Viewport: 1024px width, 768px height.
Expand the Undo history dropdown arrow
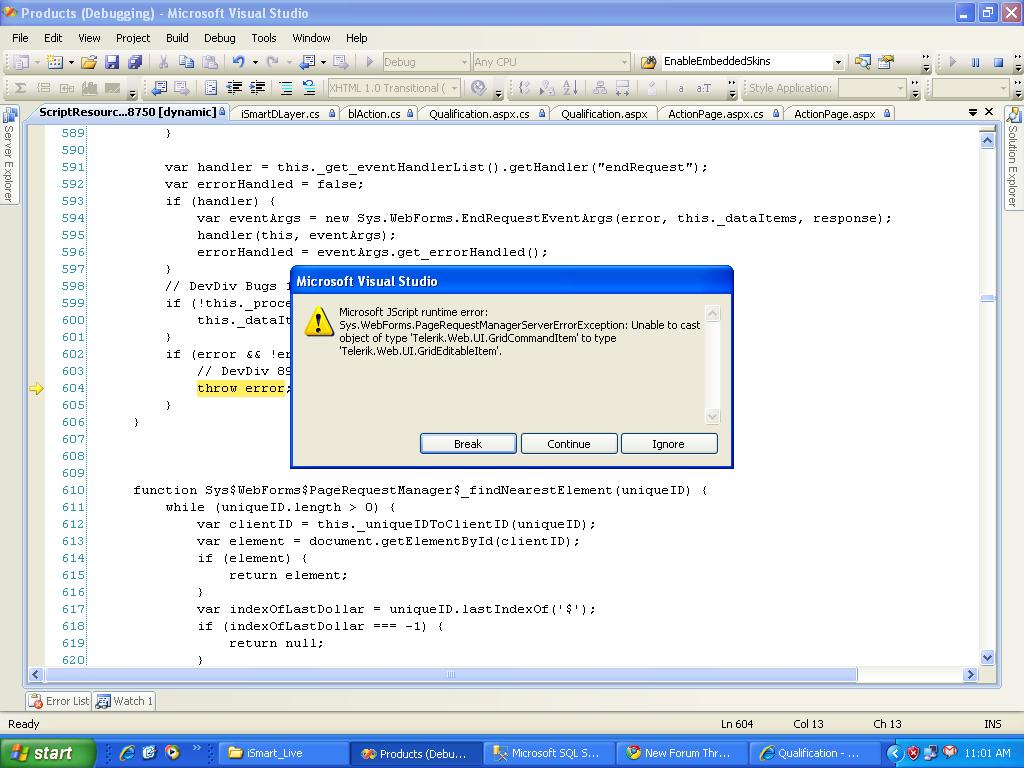[255, 62]
